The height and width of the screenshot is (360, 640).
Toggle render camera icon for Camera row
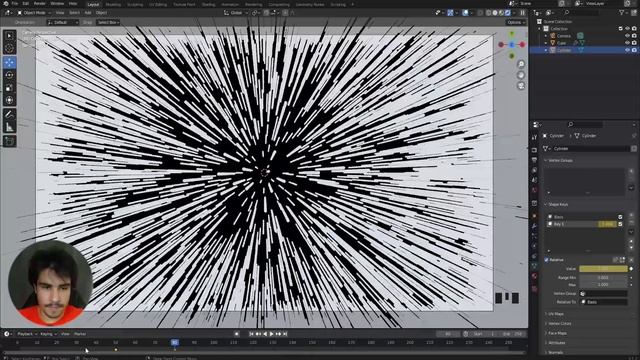click(634, 36)
